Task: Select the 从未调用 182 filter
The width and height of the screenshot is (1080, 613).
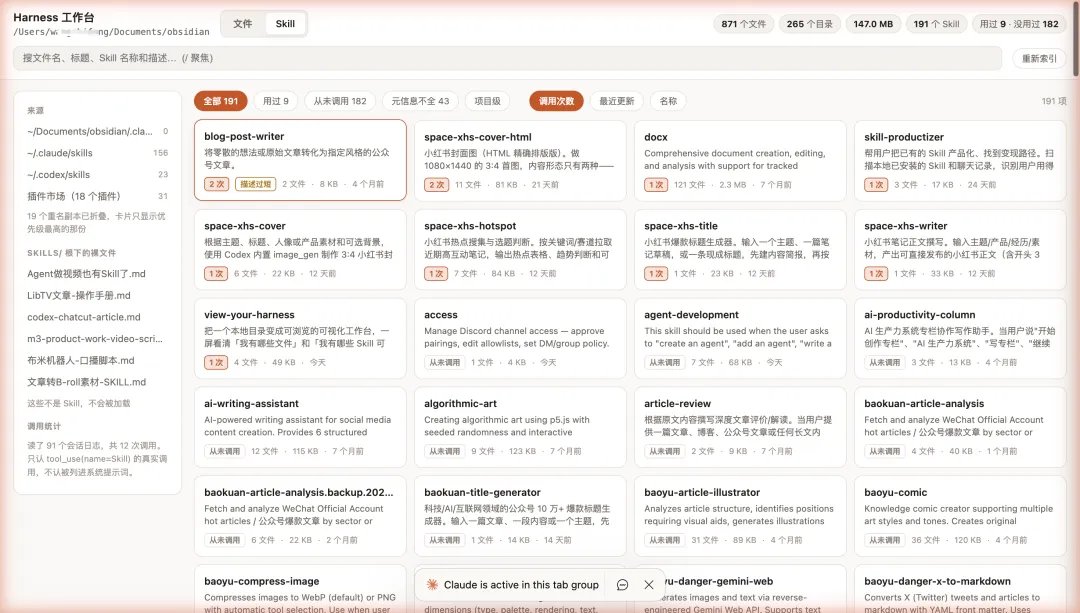Action: pos(340,101)
